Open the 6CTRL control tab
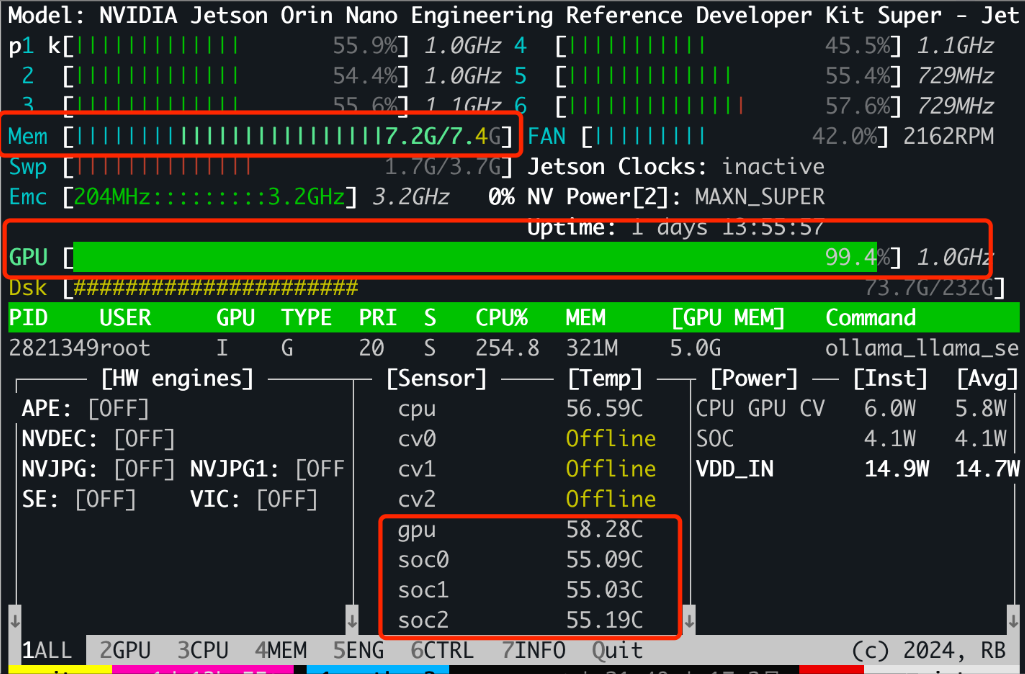Image resolution: width=1025 pixels, height=674 pixels. pyautogui.click(x=442, y=650)
